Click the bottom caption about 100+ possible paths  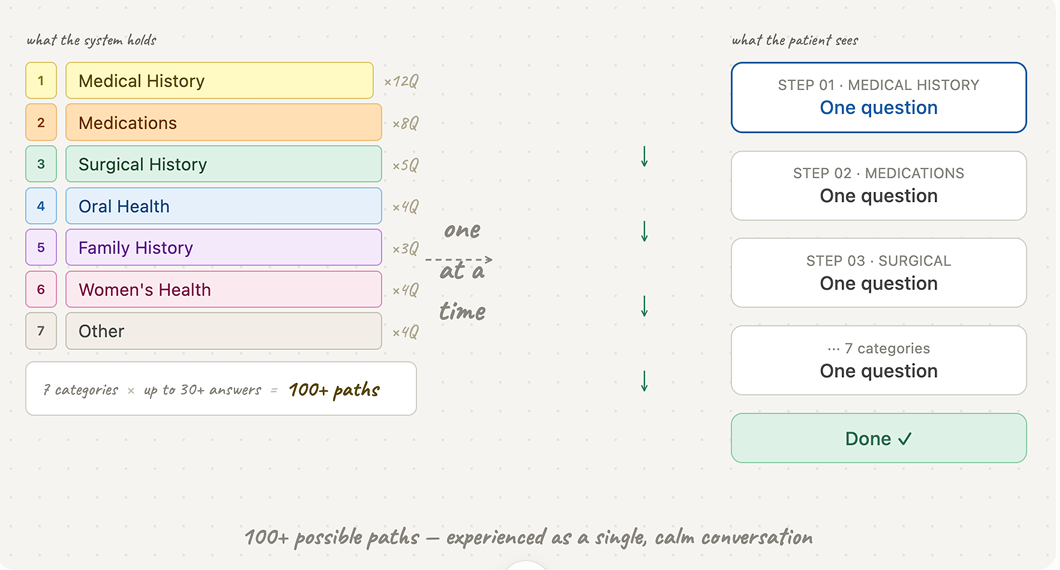(x=528, y=537)
